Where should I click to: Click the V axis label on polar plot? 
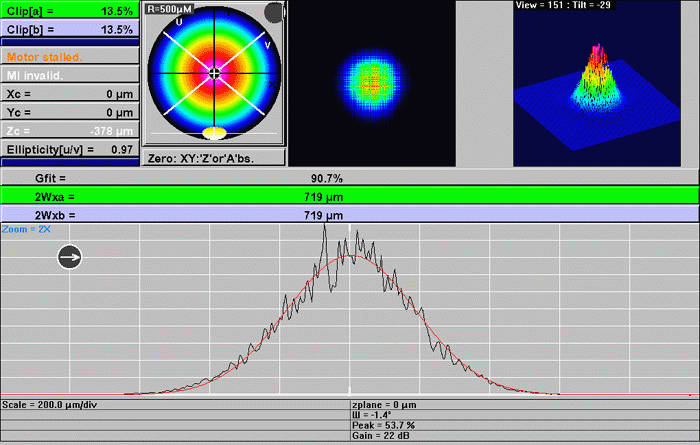coord(267,44)
